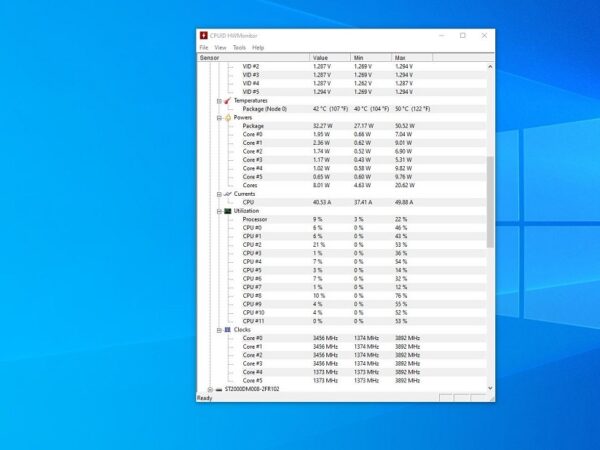Select the Clocks tree label
The height and width of the screenshot is (450, 600).
click(x=242, y=329)
